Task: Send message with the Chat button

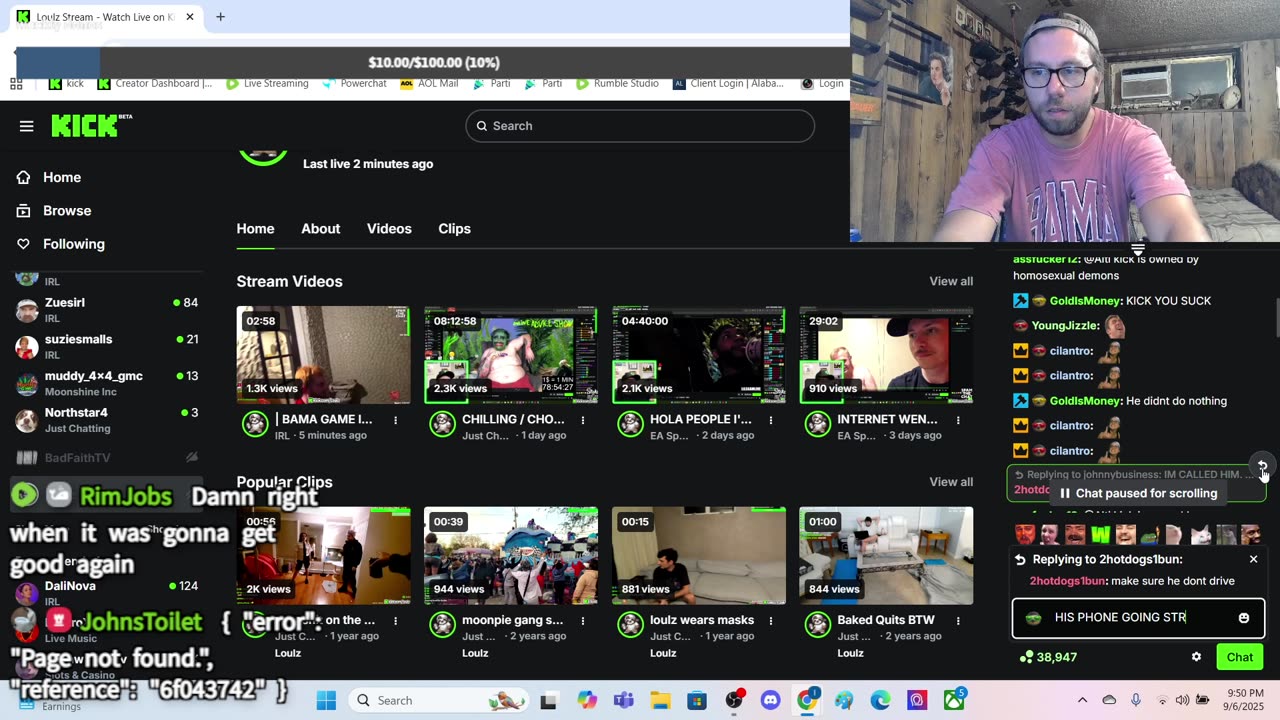Action: [x=1240, y=657]
